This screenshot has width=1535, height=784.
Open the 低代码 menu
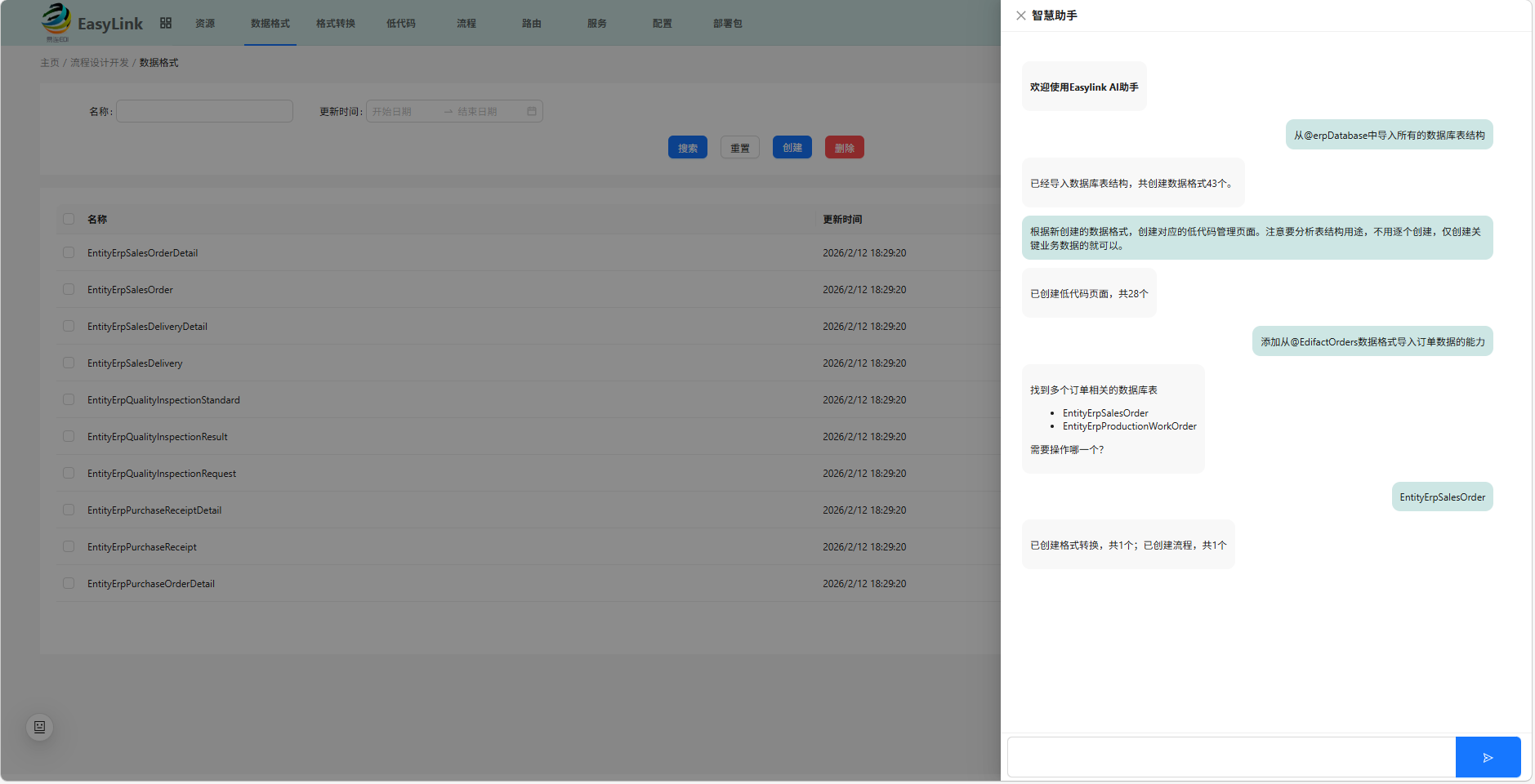[x=401, y=24]
